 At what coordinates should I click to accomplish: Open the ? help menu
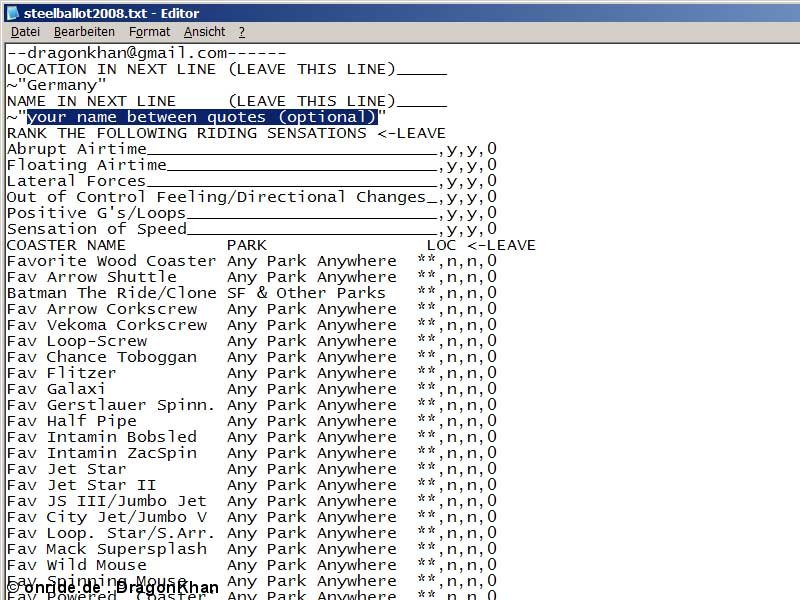242,32
